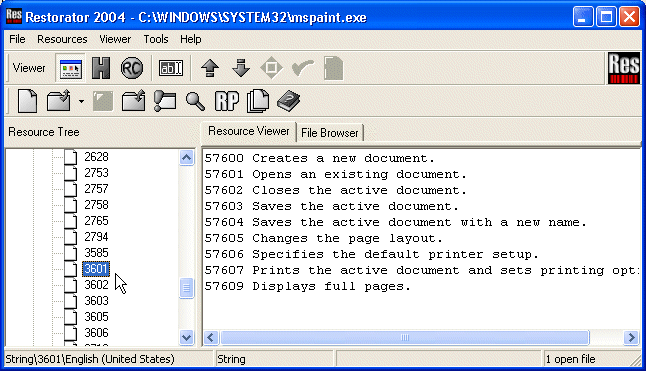Click the left arrow of horizontal scrollbar
646x371 pixels.
211,338
